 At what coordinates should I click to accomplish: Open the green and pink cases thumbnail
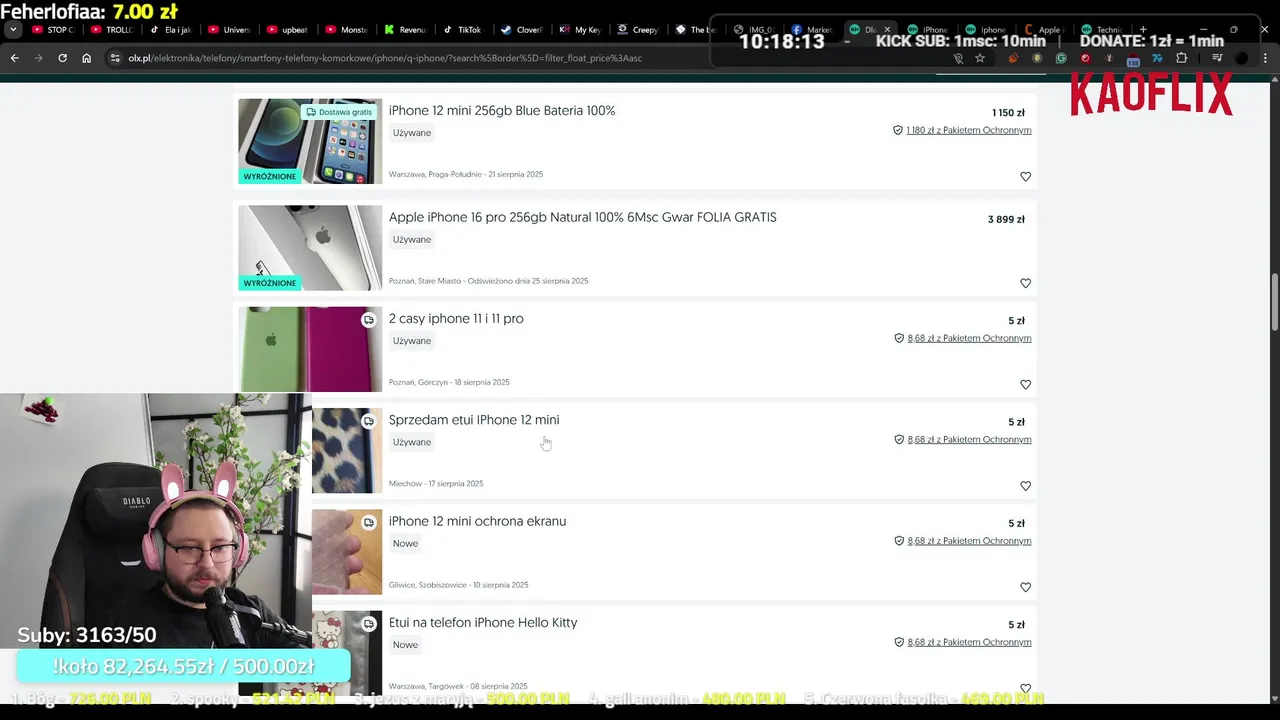(310, 349)
